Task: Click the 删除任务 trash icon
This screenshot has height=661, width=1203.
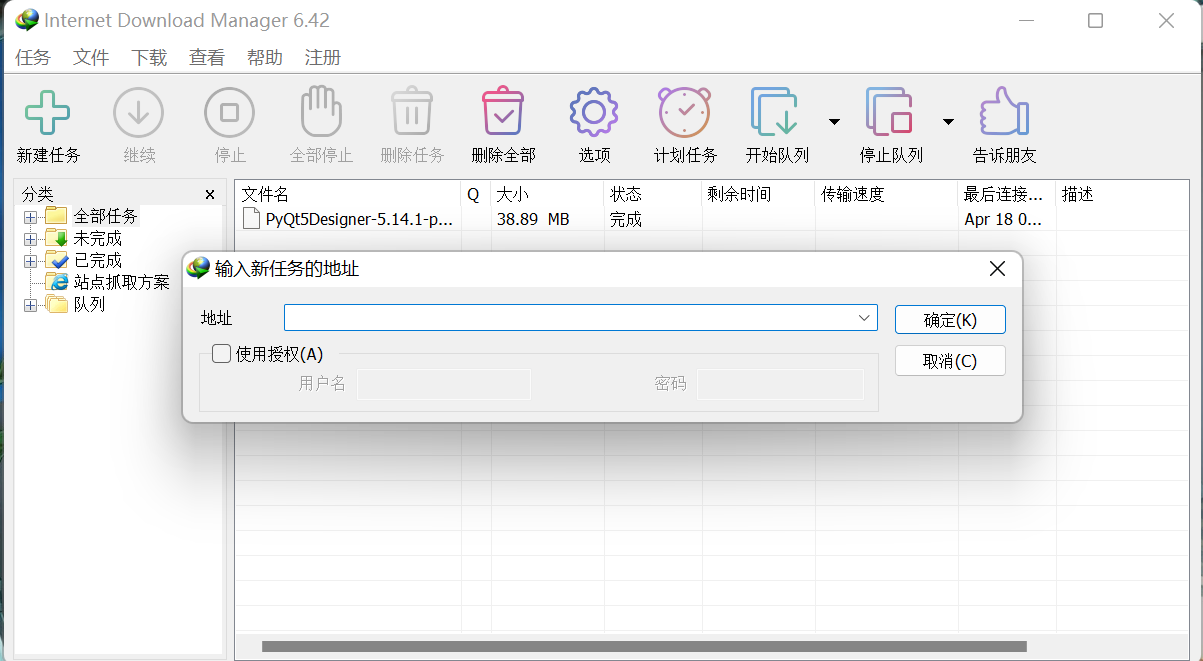Action: (412, 111)
